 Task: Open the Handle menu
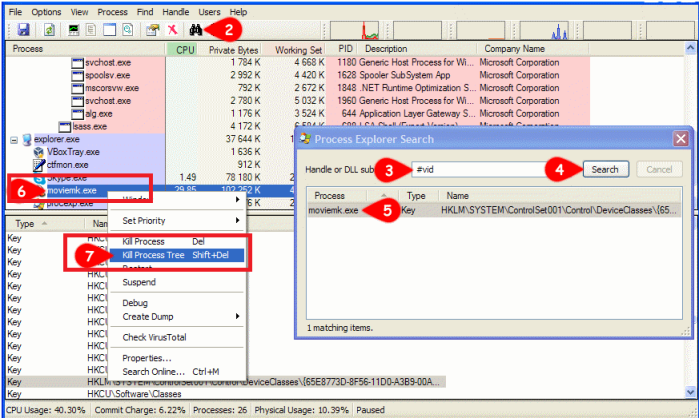click(x=176, y=12)
